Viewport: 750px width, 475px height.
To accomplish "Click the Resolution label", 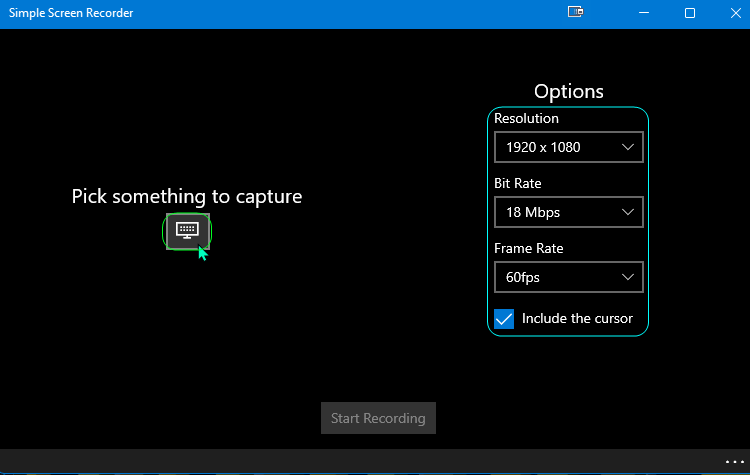I will tap(526, 118).
